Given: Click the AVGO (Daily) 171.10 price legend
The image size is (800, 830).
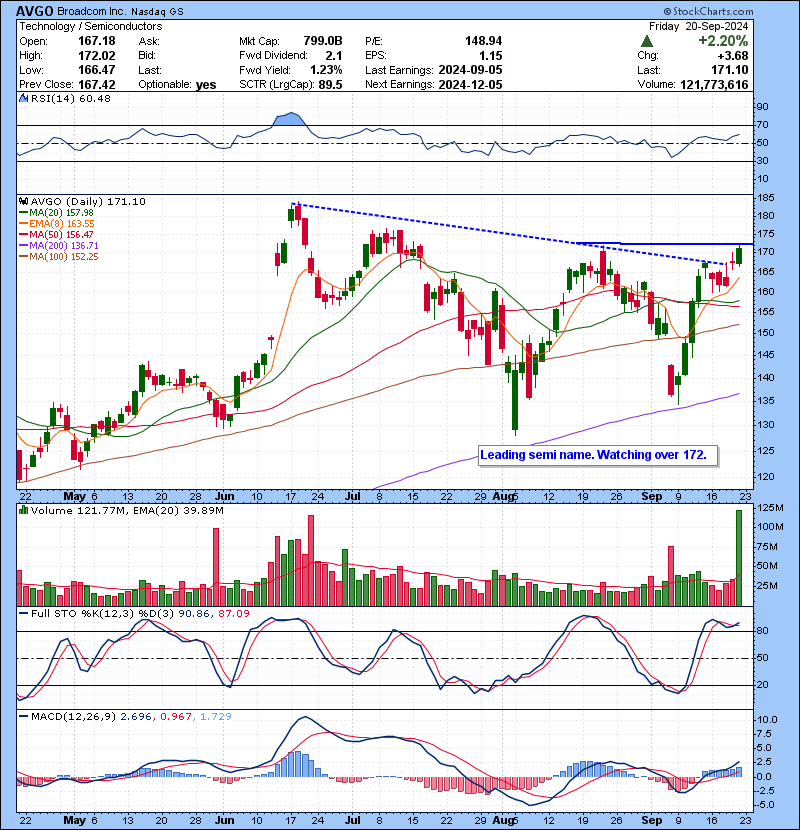Looking at the screenshot, I should pos(88,202).
